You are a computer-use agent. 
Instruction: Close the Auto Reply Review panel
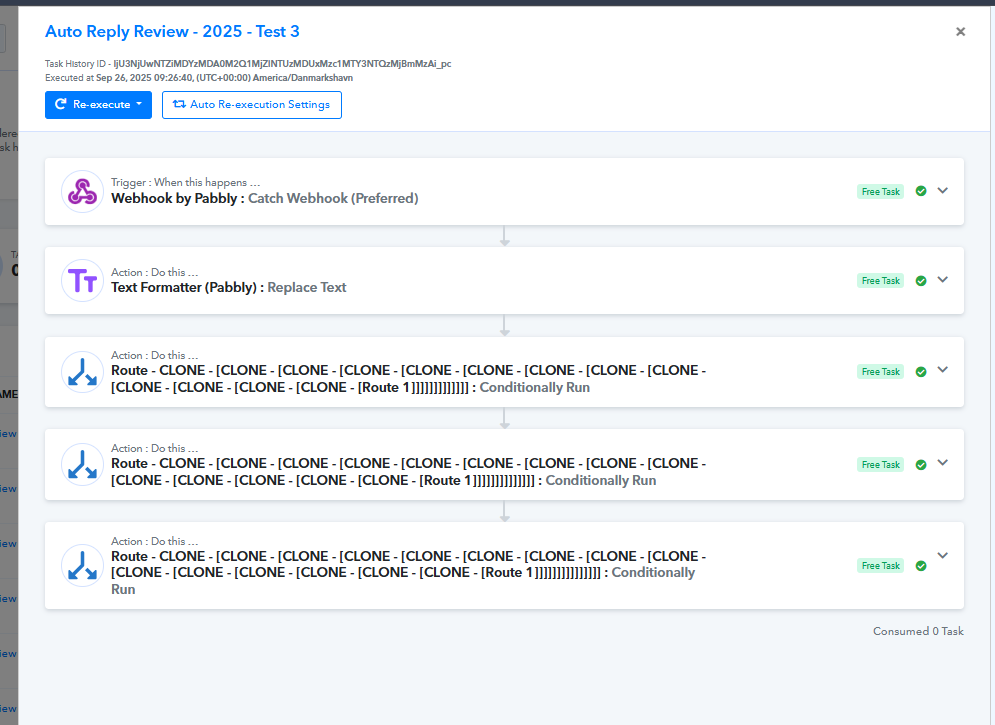[x=960, y=32]
